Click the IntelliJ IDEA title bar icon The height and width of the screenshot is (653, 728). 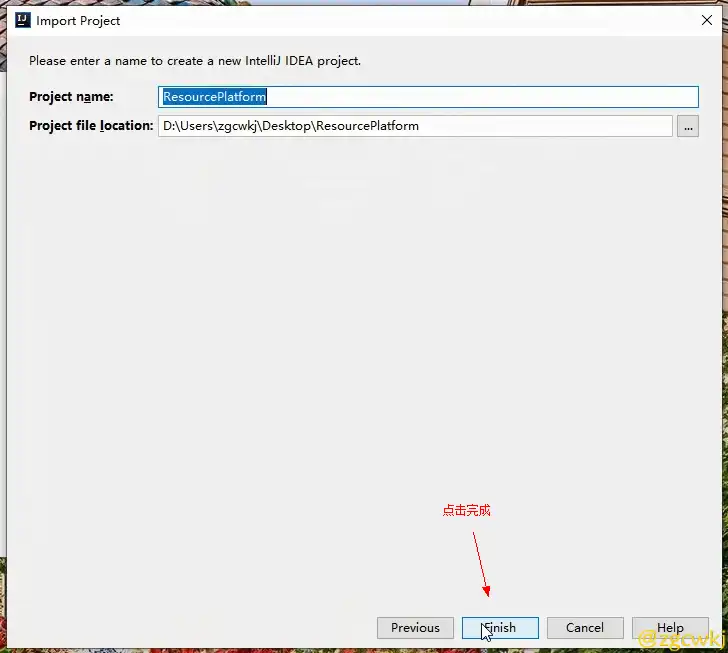[23, 20]
